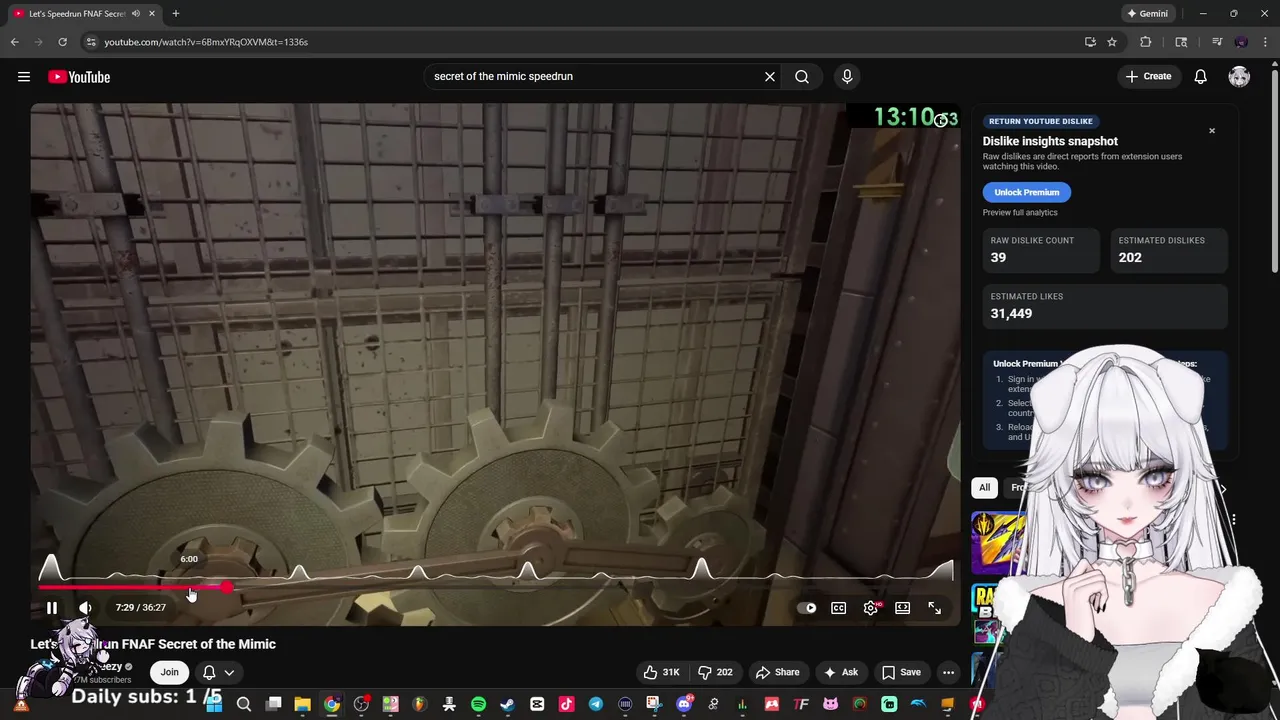Pause the video
This screenshot has height=720, width=1280.
pos(52,607)
